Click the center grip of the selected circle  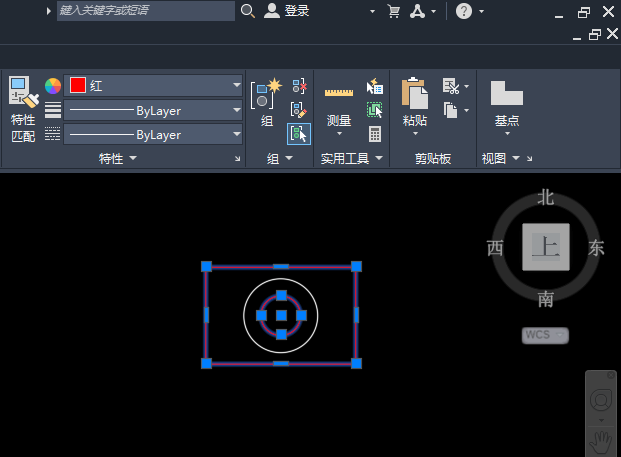coord(281,315)
